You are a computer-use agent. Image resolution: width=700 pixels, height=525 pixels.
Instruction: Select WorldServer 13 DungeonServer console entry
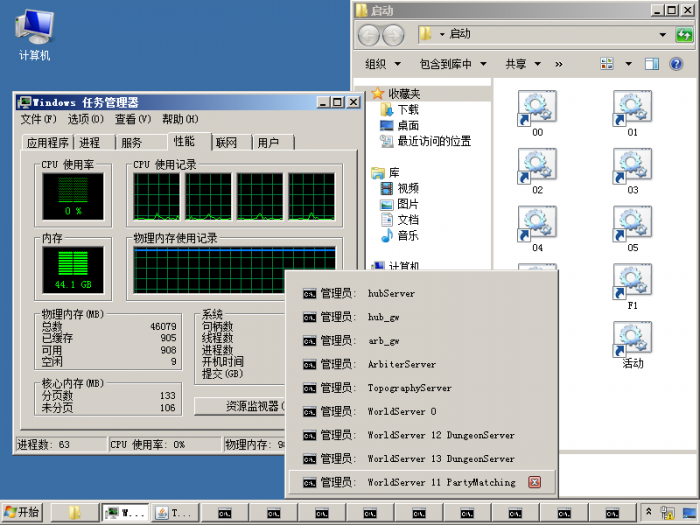pyautogui.click(x=422, y=459)
